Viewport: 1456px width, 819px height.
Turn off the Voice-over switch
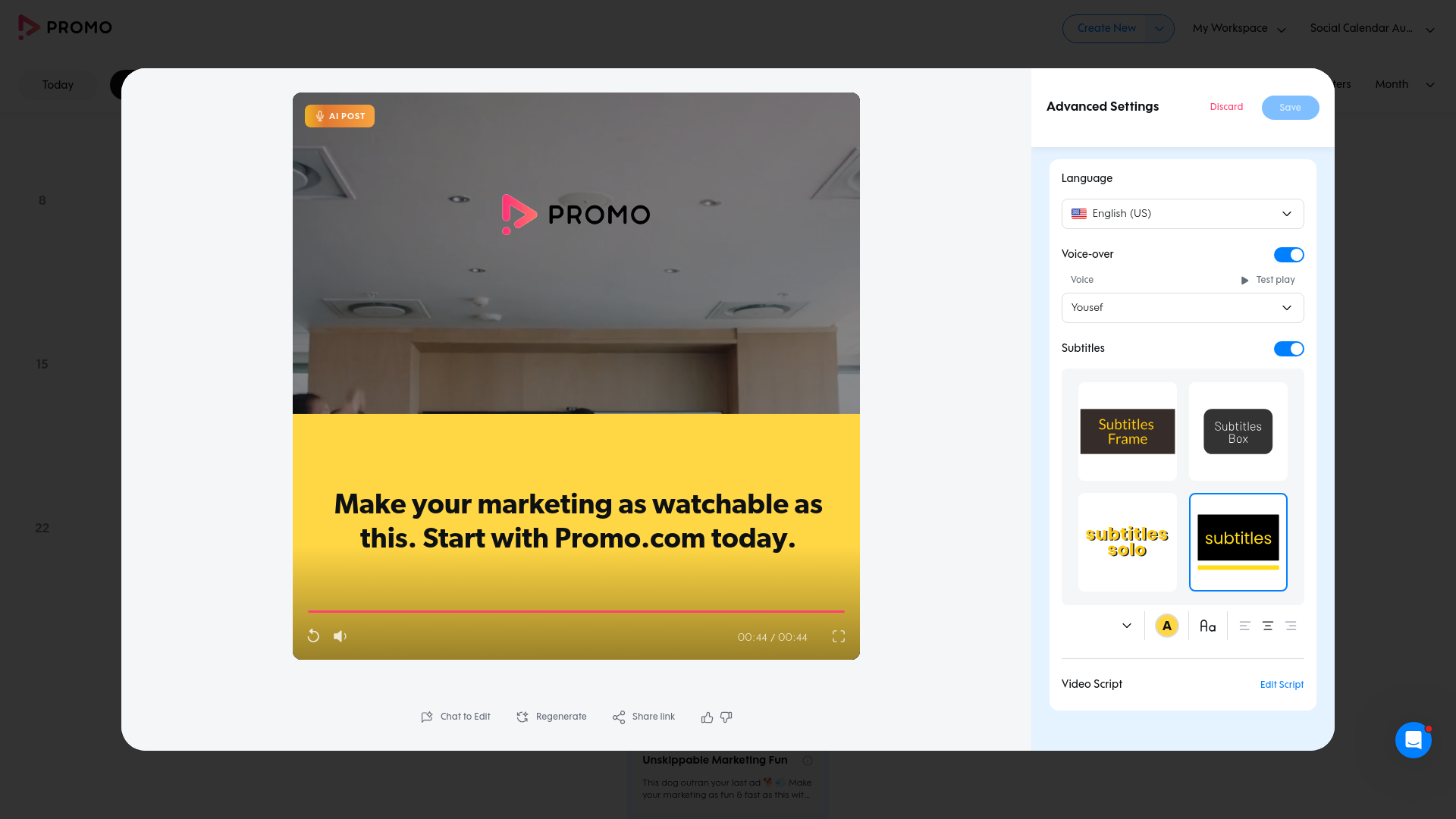[1288, 255]
